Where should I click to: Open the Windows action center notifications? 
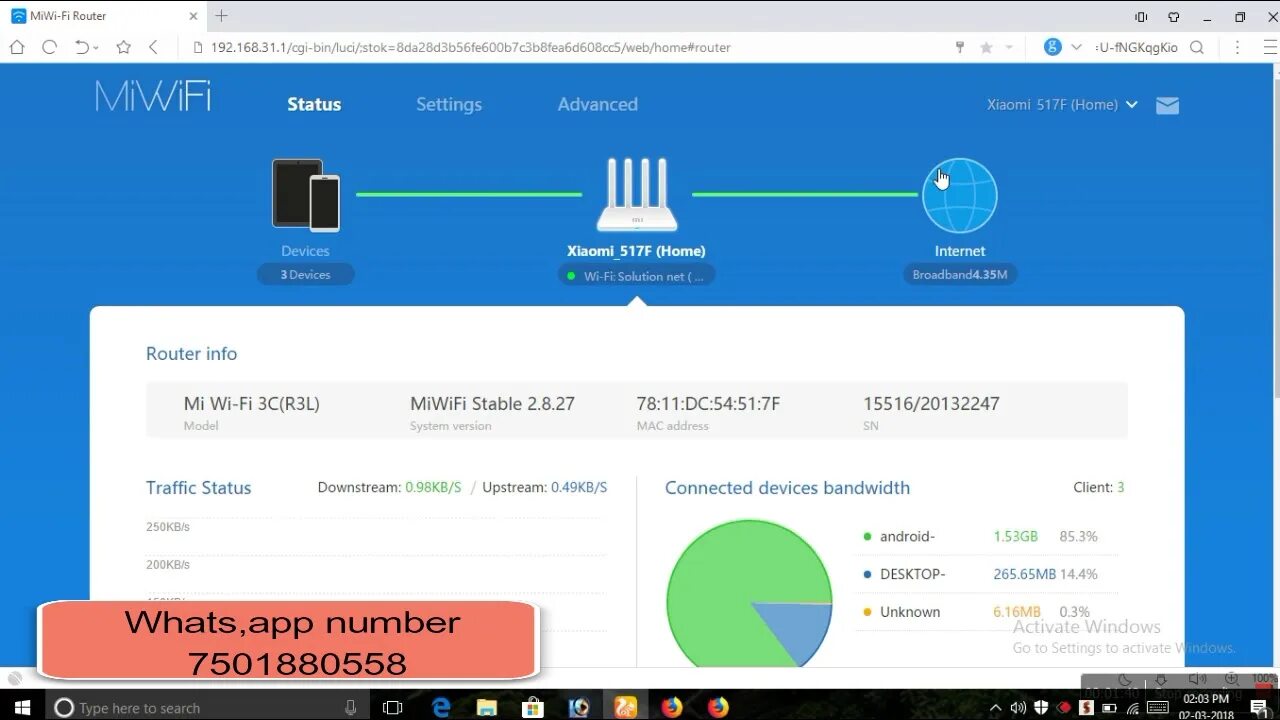1259,707
